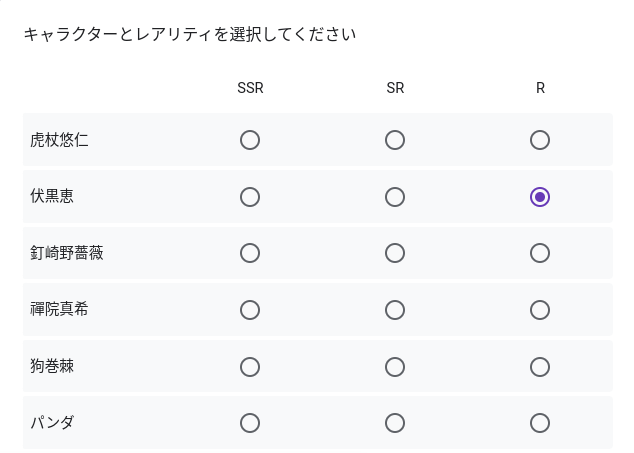Click the 虎杖悠仁 row label
634x453 pixels.
pos(59,140)
